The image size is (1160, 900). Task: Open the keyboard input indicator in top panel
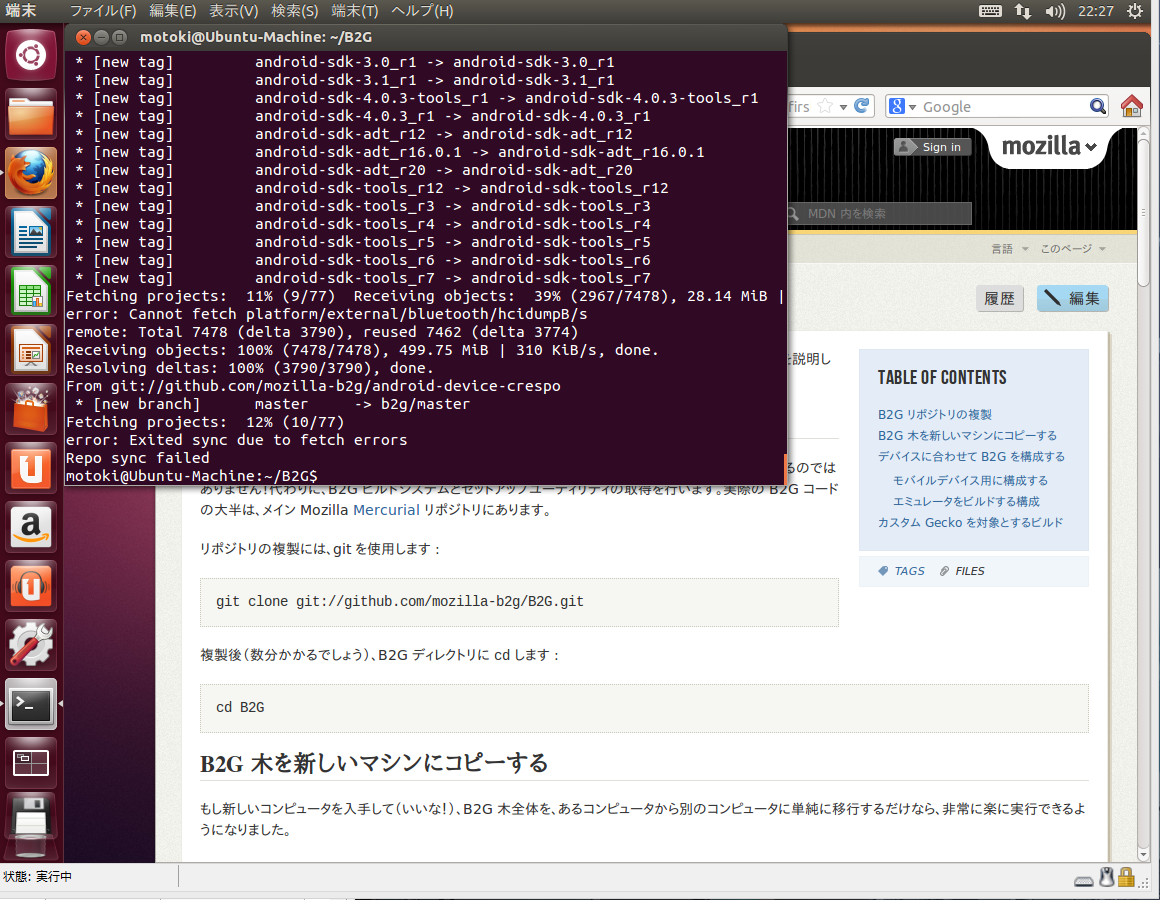[x=990, y=11]
